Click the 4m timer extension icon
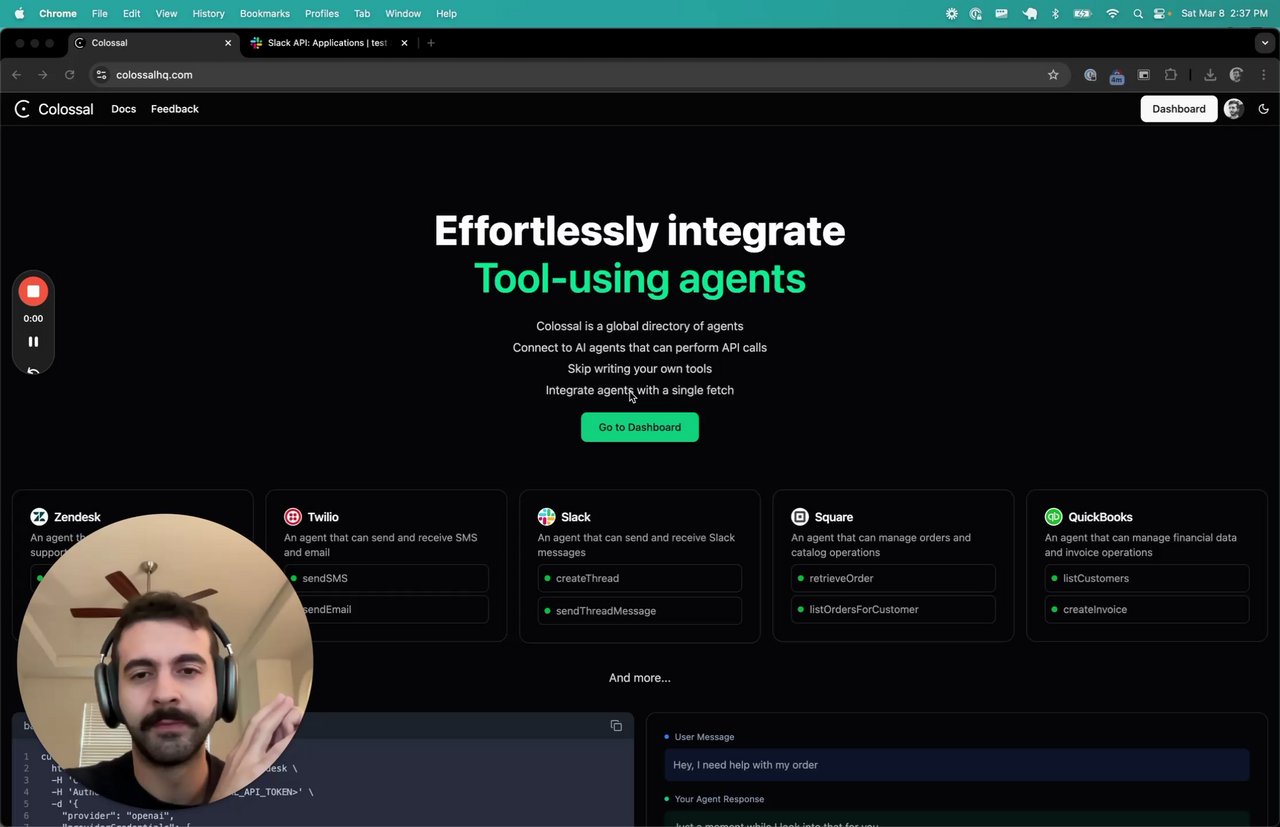The image size is (1280, 827). 1117,76
